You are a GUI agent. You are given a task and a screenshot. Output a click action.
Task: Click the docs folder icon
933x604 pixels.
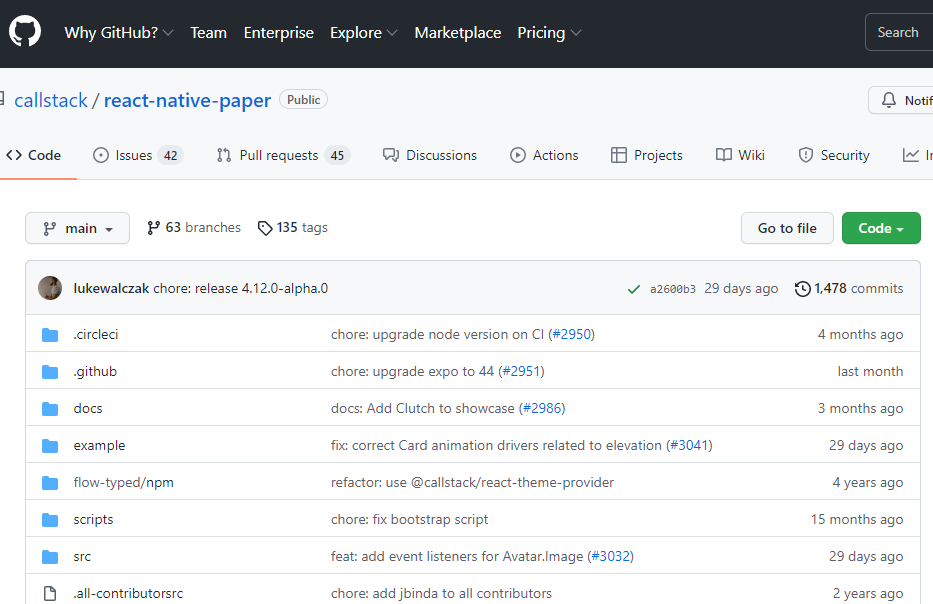pyautogui.click(x=50, y=409)
